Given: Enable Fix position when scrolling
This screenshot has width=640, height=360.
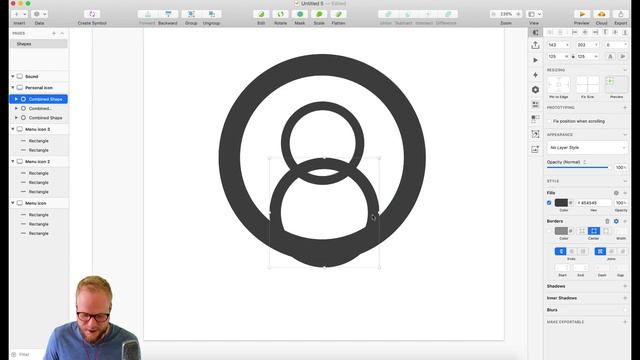Looking at the screenshot, I should tap(549, 122).
